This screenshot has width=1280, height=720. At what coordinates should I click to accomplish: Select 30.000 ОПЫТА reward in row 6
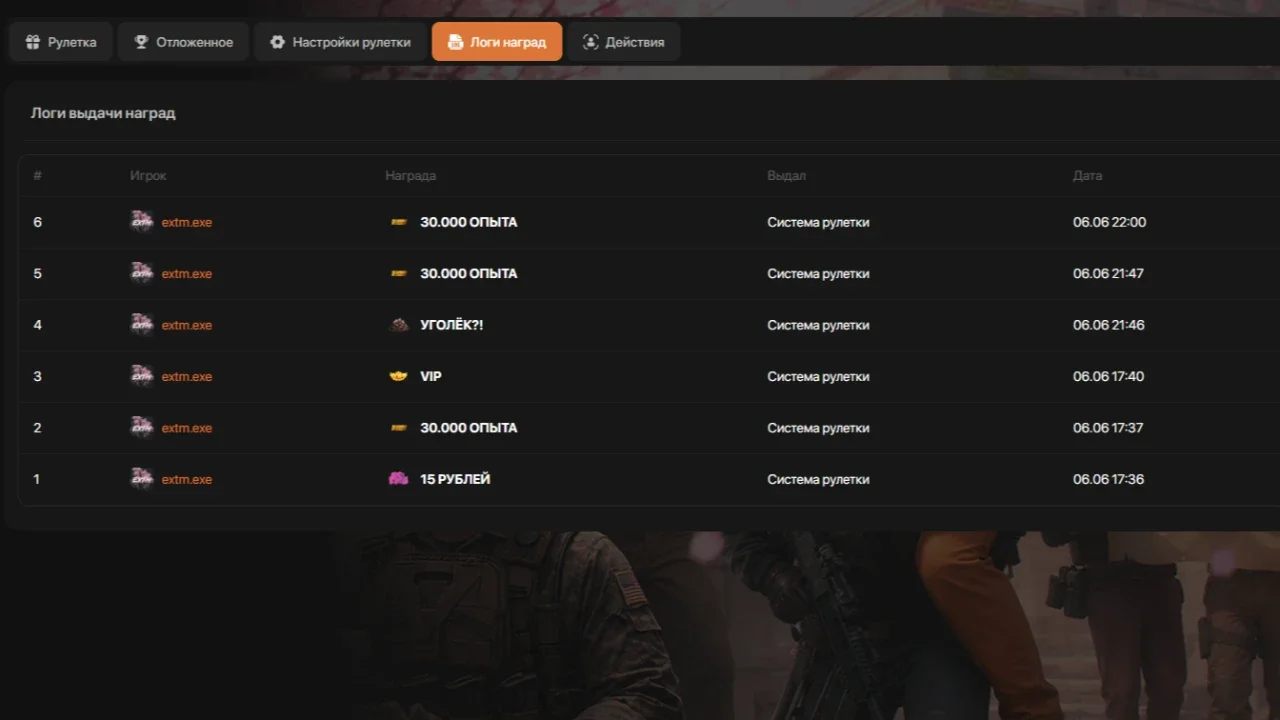[x=469, y=222]
